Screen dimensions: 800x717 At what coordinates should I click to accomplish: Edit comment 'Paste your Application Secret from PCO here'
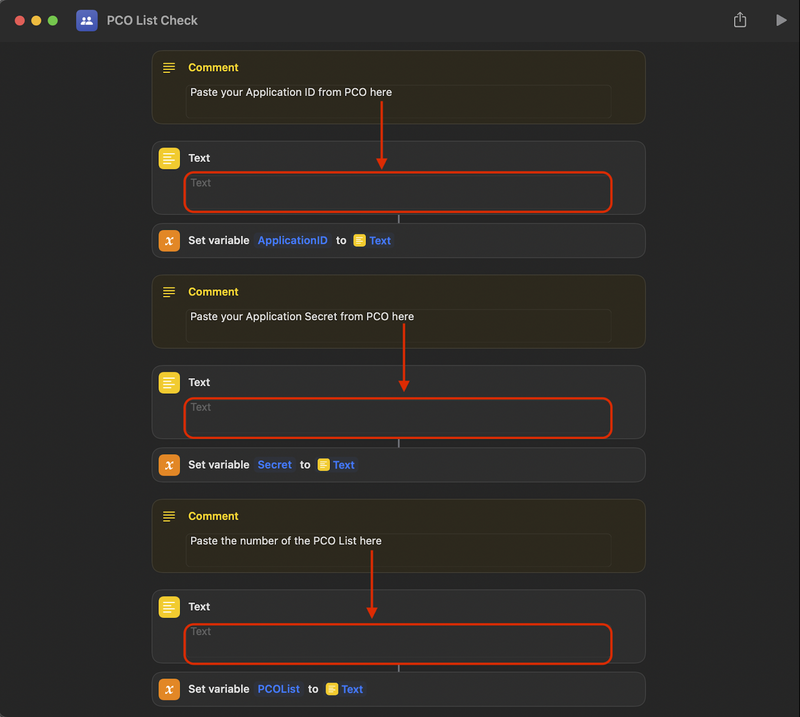398,326
